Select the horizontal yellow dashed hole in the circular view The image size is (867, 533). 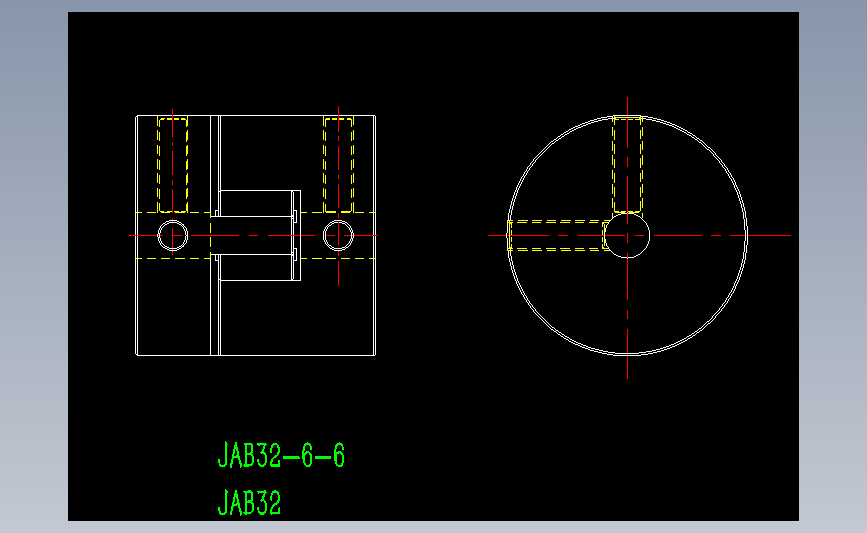click(x=558, y=236)
